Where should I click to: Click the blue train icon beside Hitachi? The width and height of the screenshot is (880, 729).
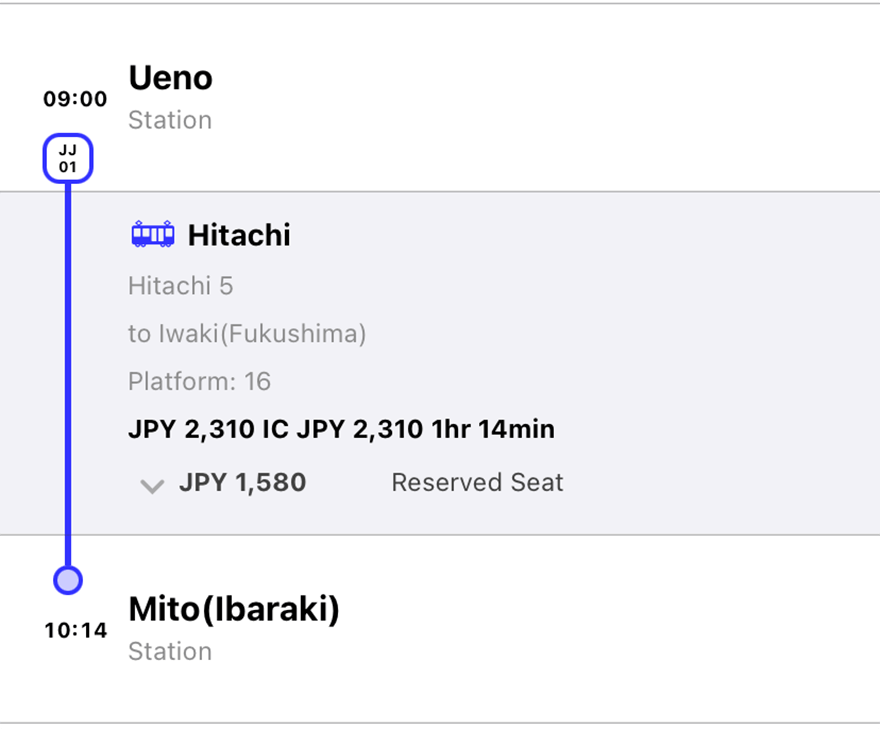point(153,235)
